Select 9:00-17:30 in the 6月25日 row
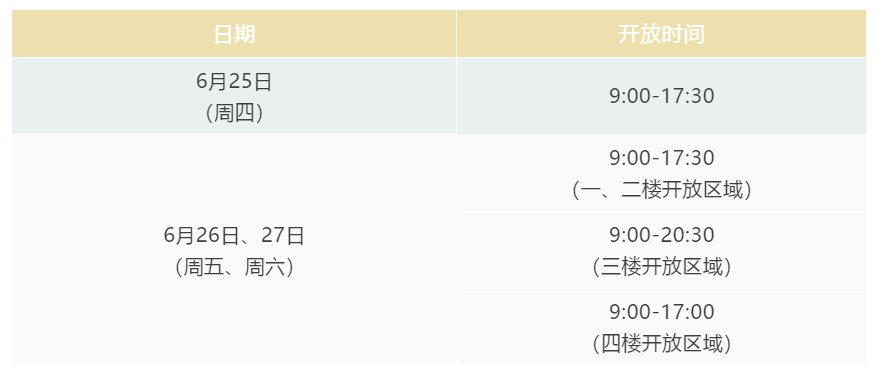The height and width of the screenshot is (385, 886). tap(662, 96)
